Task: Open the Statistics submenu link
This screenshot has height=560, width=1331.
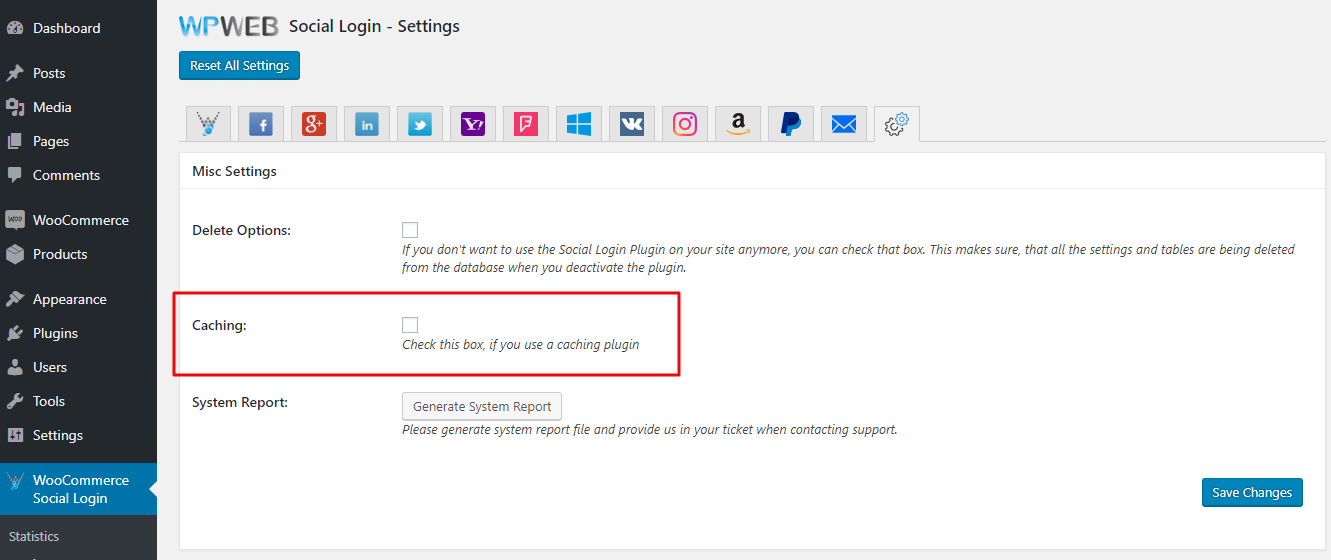Action: click(x=34, y=537)
